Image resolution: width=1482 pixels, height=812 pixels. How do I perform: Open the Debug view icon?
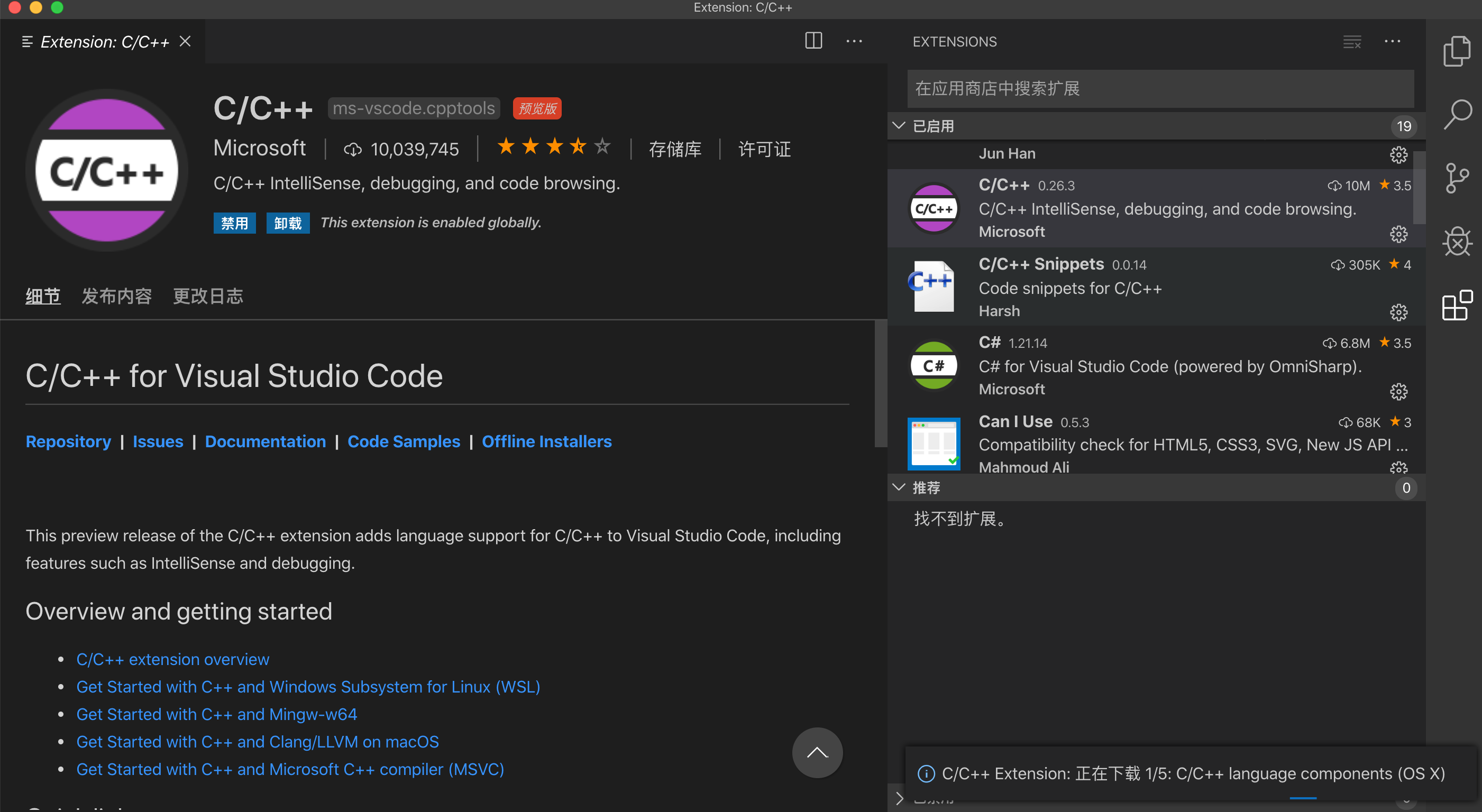(x=1457, y=242)
